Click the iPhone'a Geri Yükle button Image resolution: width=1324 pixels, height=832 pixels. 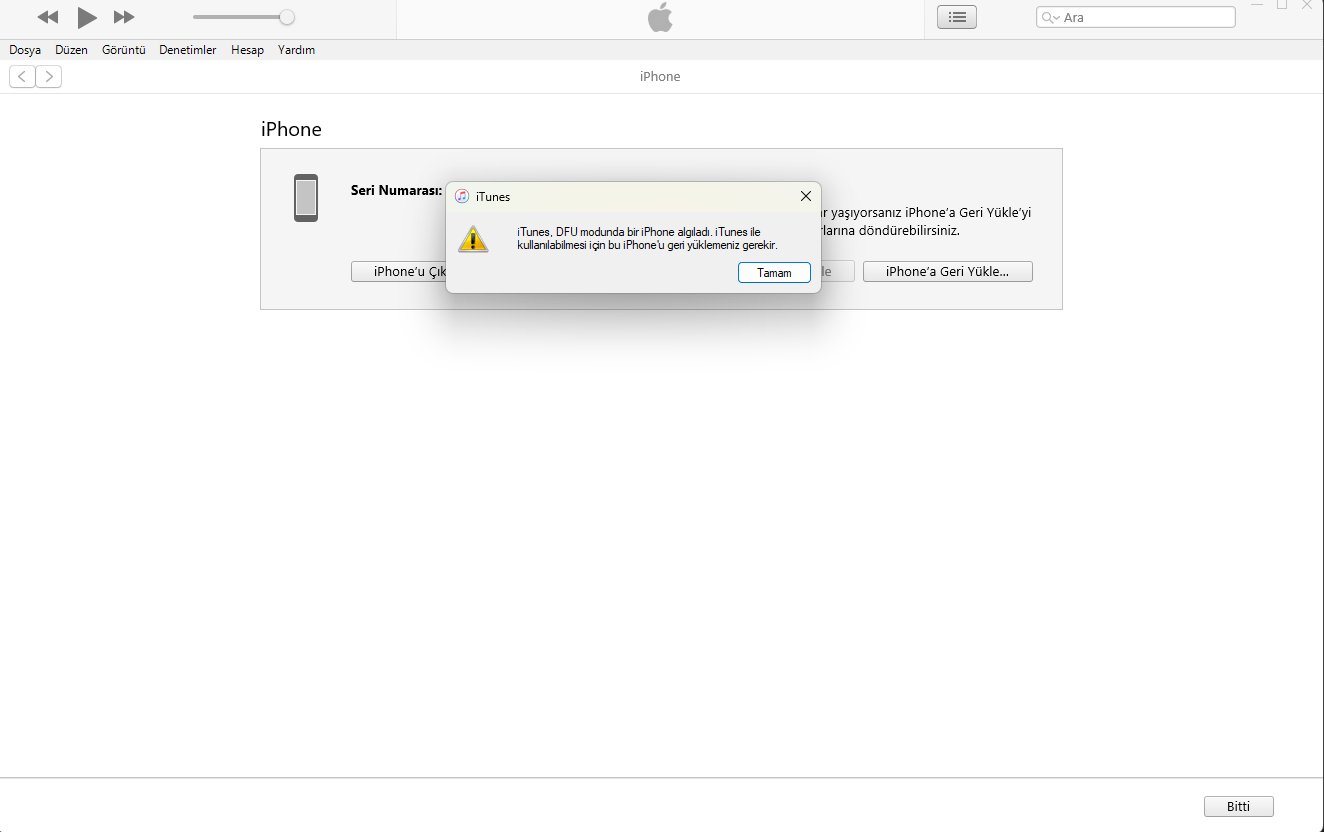coord(948,271)
